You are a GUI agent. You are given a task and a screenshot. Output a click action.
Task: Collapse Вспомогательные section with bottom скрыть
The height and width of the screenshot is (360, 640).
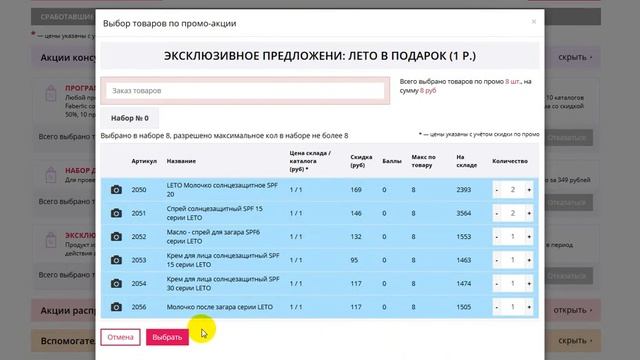click(575, 340)
